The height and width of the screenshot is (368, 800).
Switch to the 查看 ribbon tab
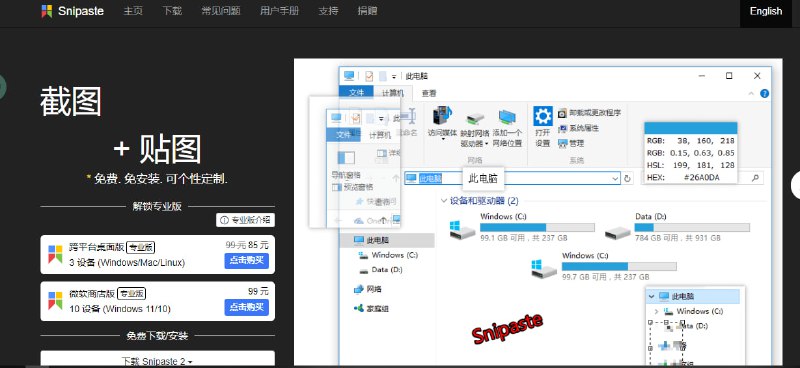pyautogui.click(x=429, y=93)
